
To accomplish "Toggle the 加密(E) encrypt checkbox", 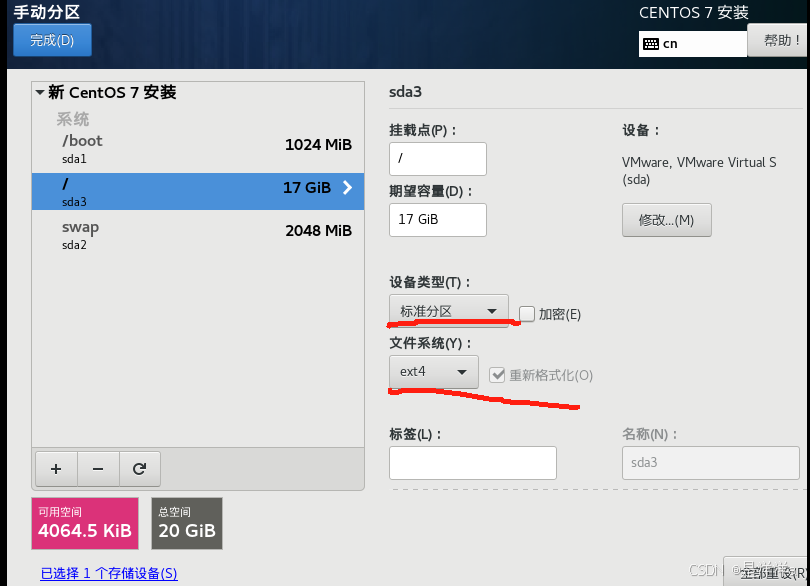I will tap(526, 314).
